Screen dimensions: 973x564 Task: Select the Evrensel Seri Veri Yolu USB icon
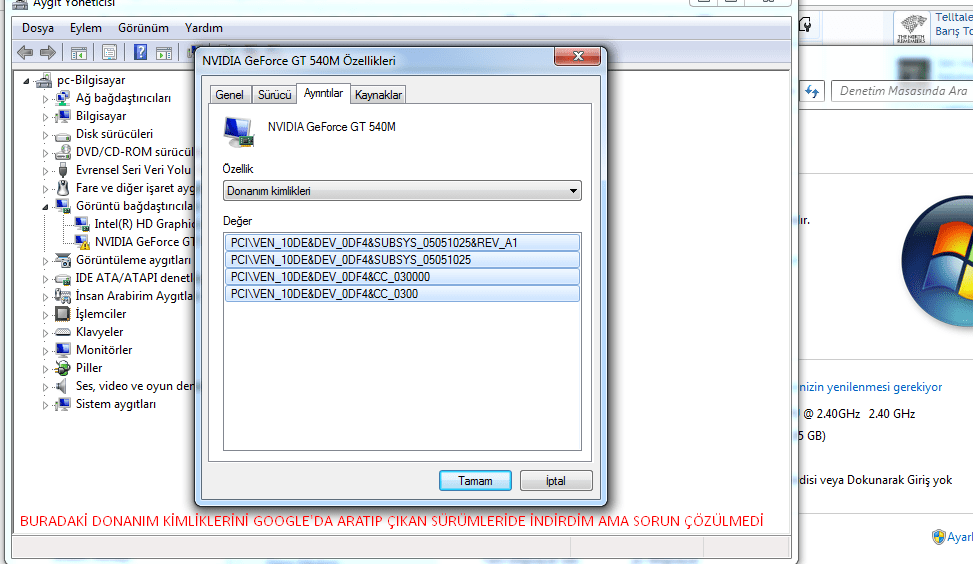[x=62, y=170]
